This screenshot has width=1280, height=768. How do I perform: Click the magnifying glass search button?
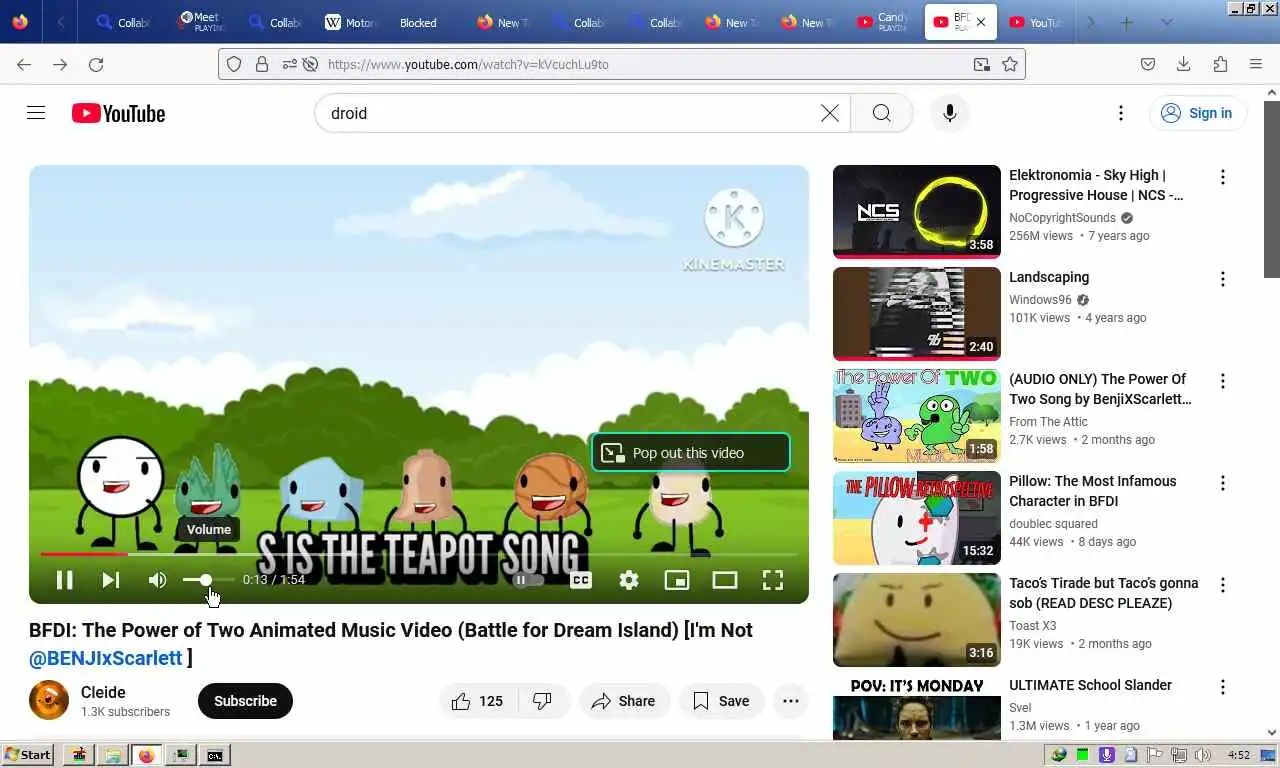pyautogui.click(x=882, y=113)
